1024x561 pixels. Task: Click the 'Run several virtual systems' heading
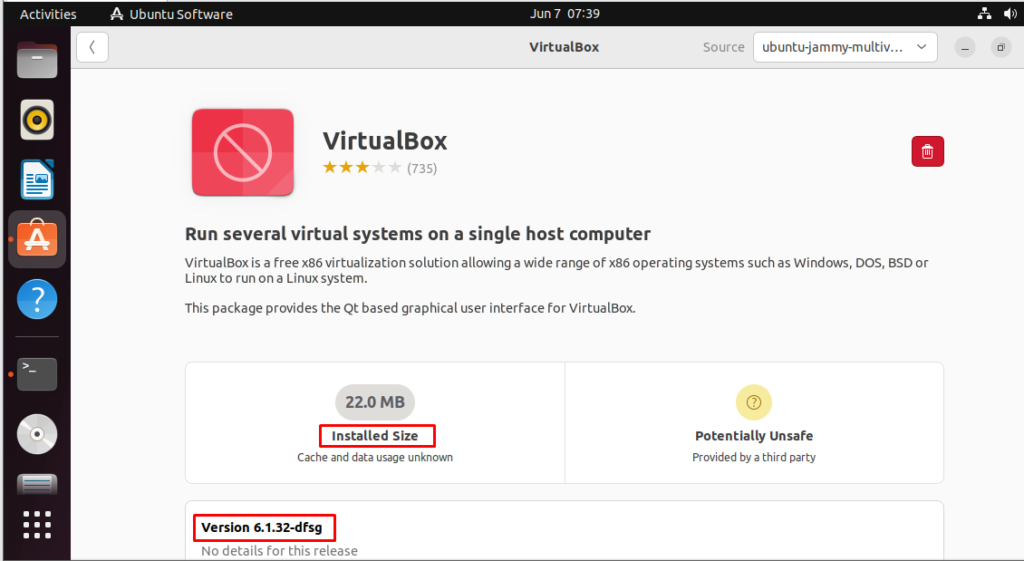[x=418, y=234]
